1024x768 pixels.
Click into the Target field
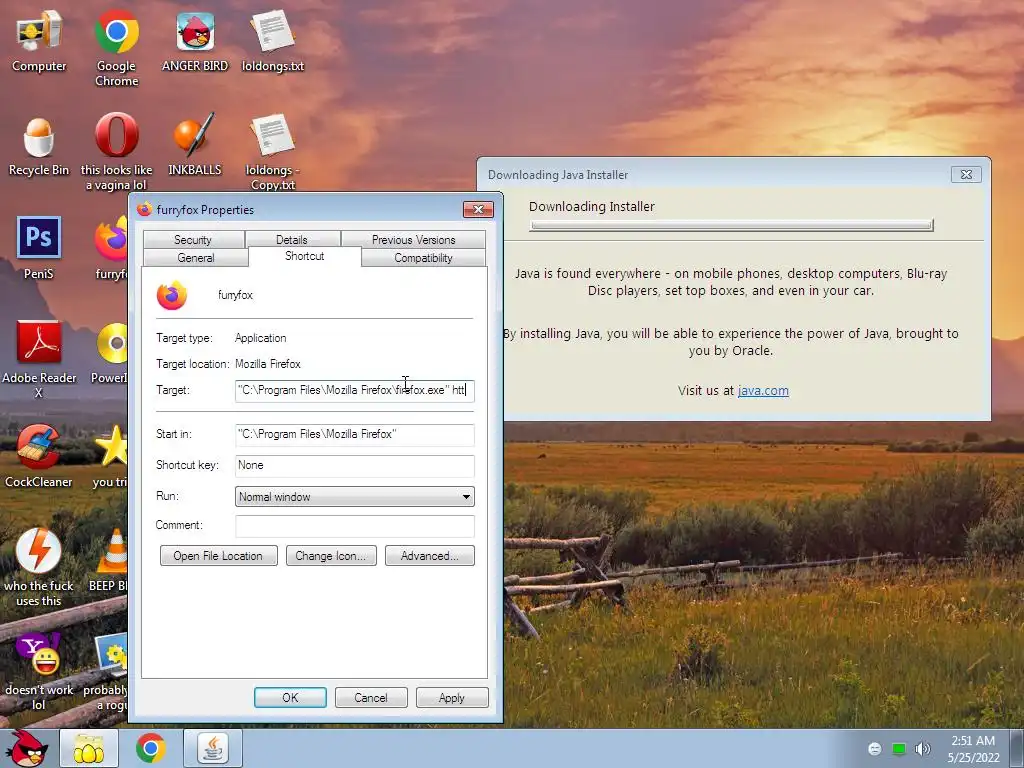click(x=355, y=391)
